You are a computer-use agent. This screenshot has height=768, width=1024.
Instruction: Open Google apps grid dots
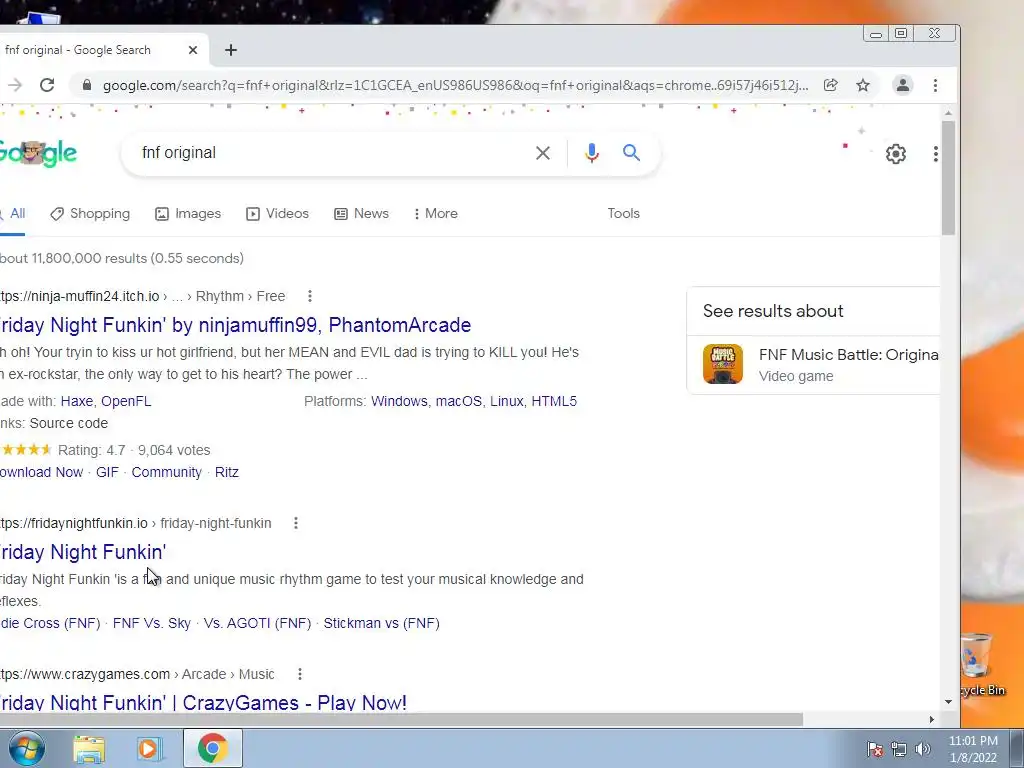pyautogui.click(x=935, y=153)
